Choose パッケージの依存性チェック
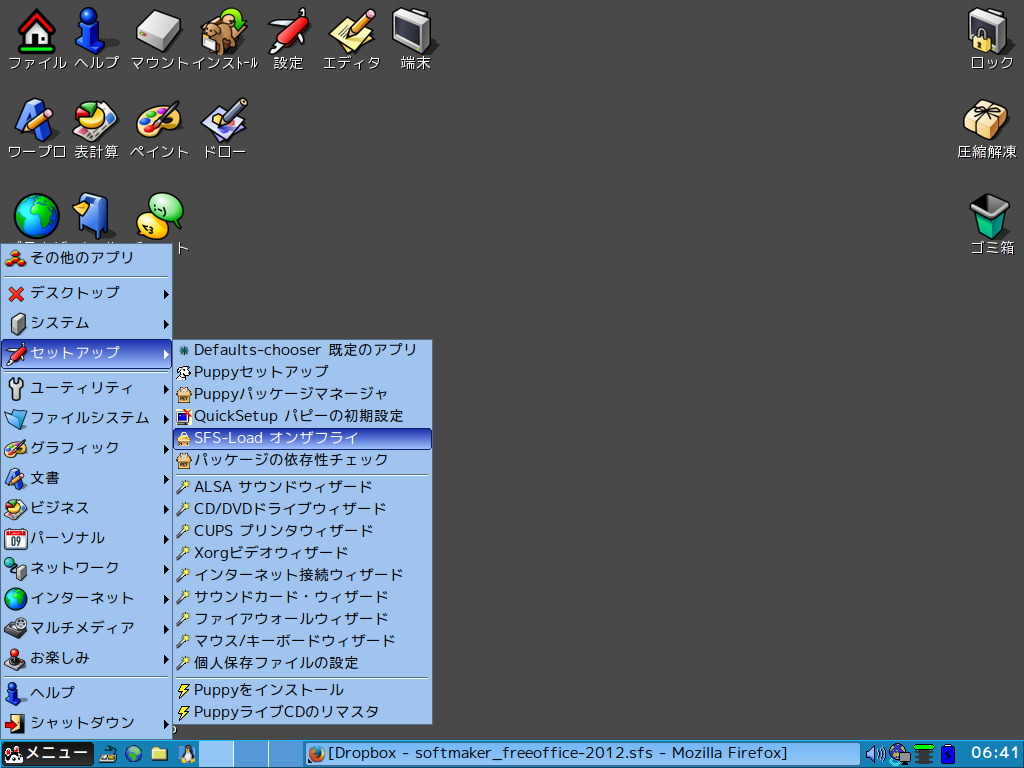The width and height of the screenshot is (1024, 768). pos(302,460)
